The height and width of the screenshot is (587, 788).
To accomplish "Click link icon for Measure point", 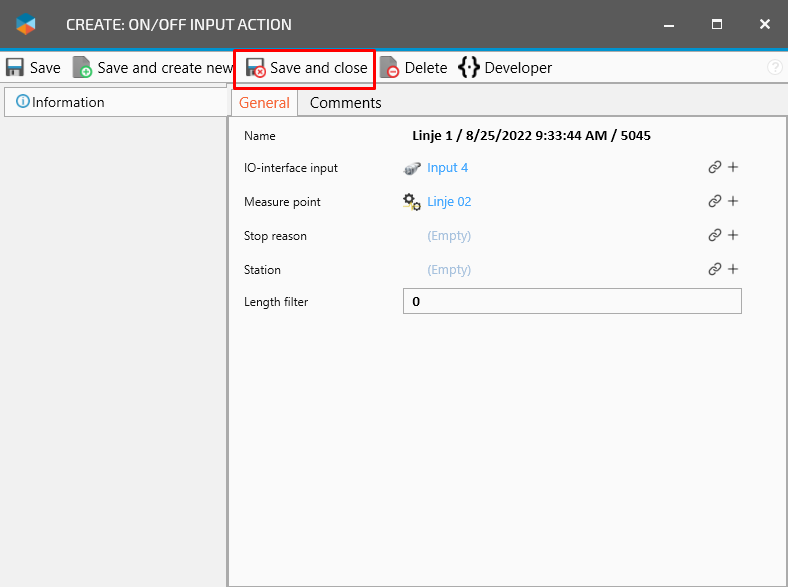I will (715, 202).
